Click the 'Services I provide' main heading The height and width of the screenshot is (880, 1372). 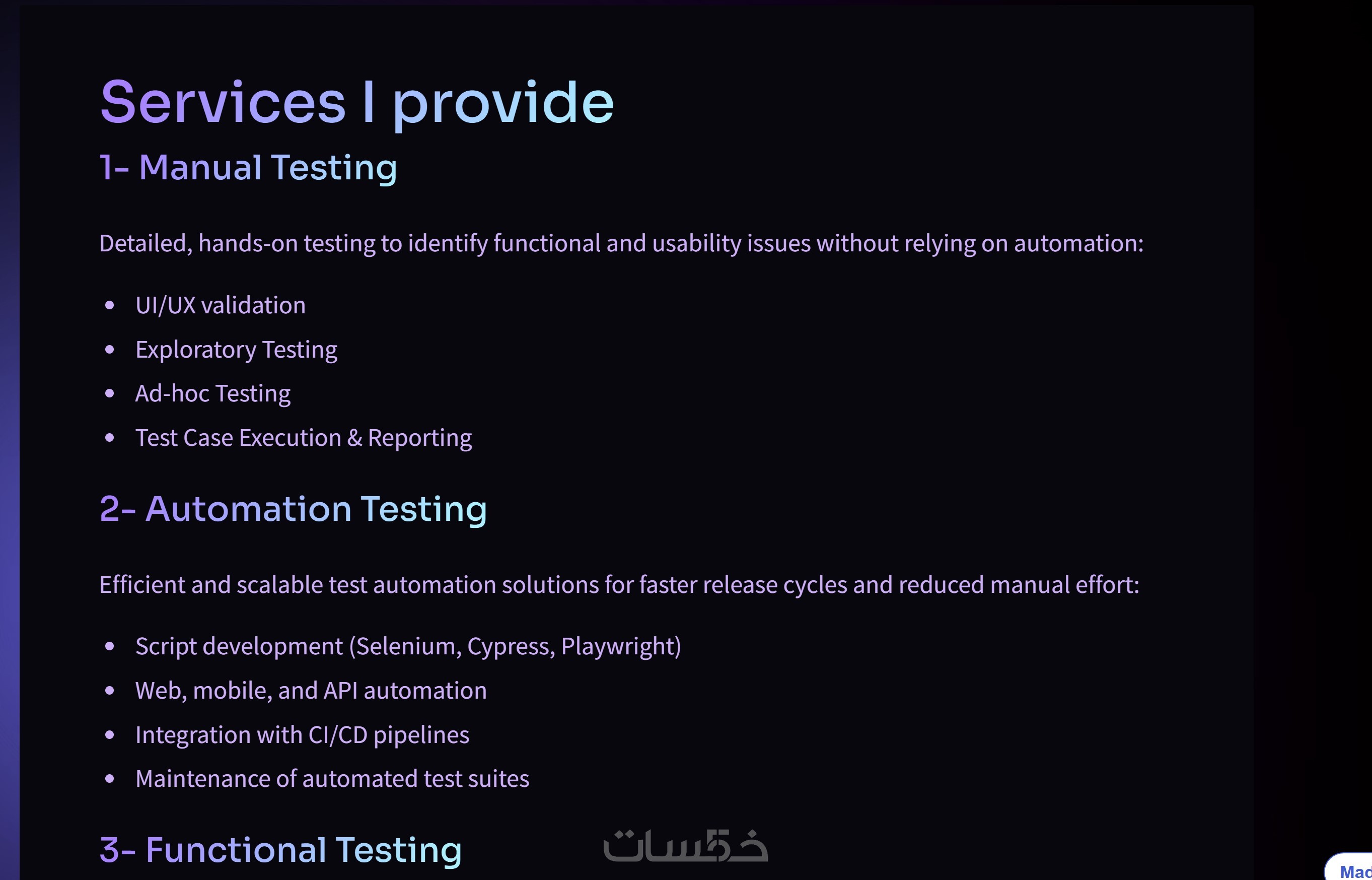point(356,102)
